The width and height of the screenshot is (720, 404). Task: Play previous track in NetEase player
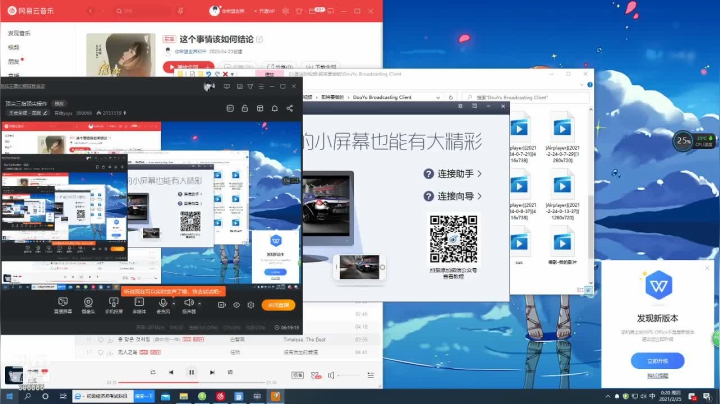point(171,372)
